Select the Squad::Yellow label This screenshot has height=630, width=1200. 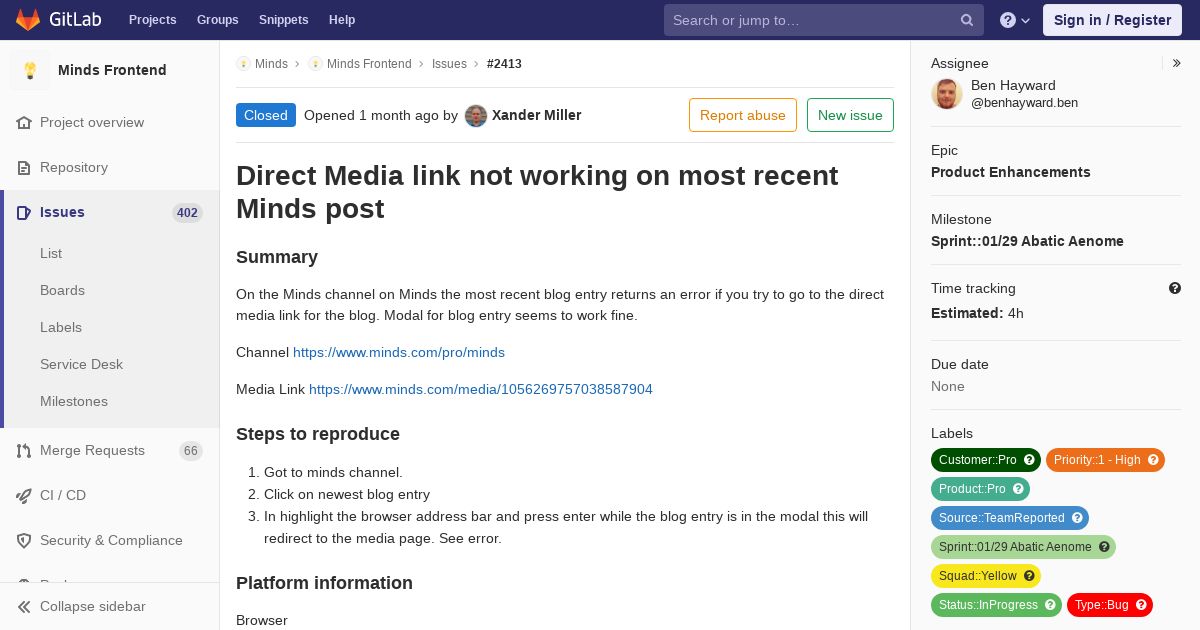tap(977, 576)
